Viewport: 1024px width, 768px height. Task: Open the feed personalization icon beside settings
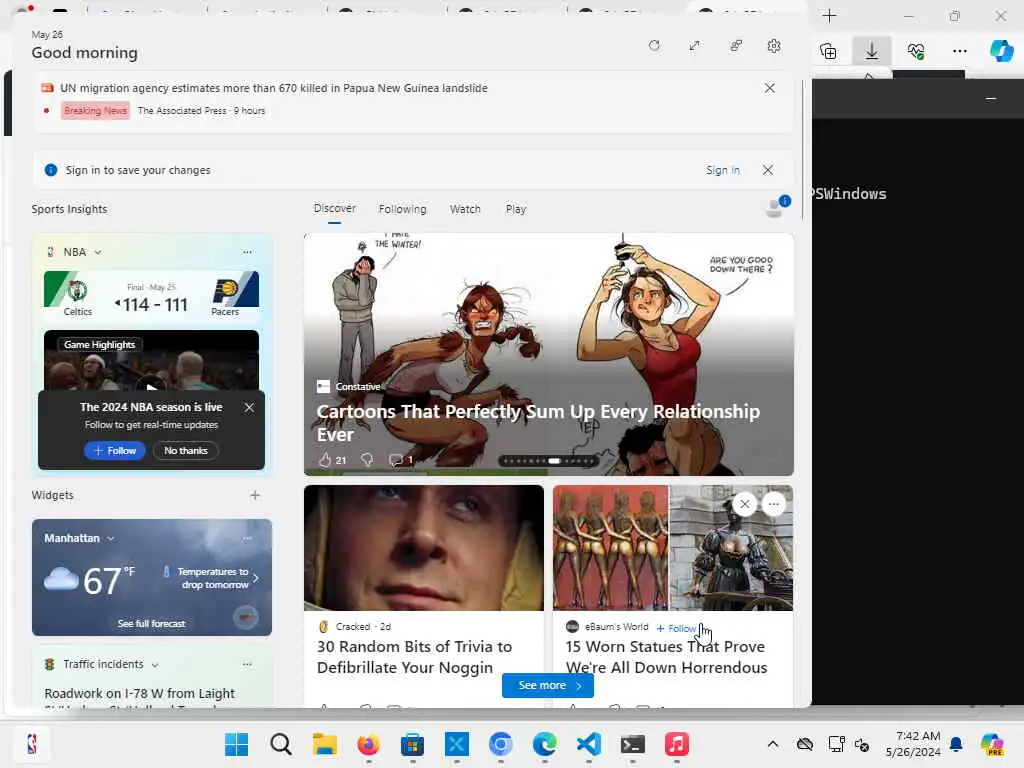(736, 46)
